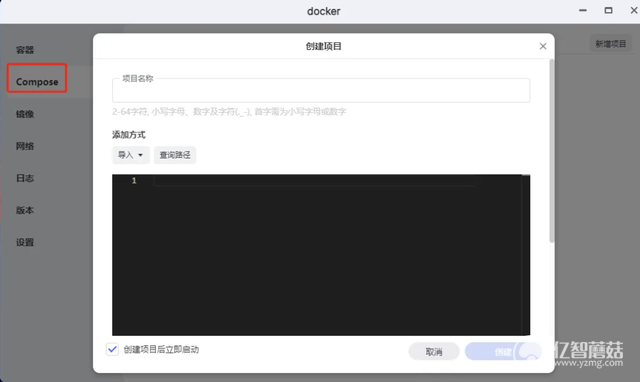Click the 查询路径 button

(175, 155)
